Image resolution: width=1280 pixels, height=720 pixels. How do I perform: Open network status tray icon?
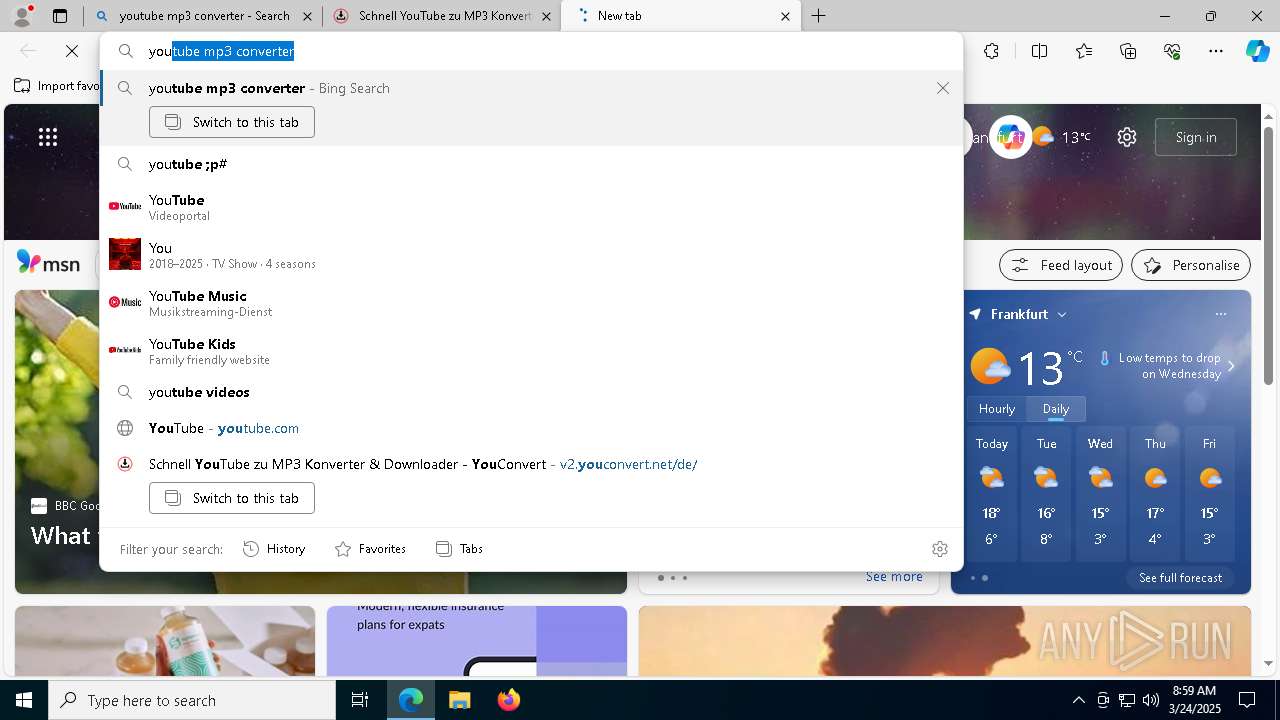point(1126,700)
